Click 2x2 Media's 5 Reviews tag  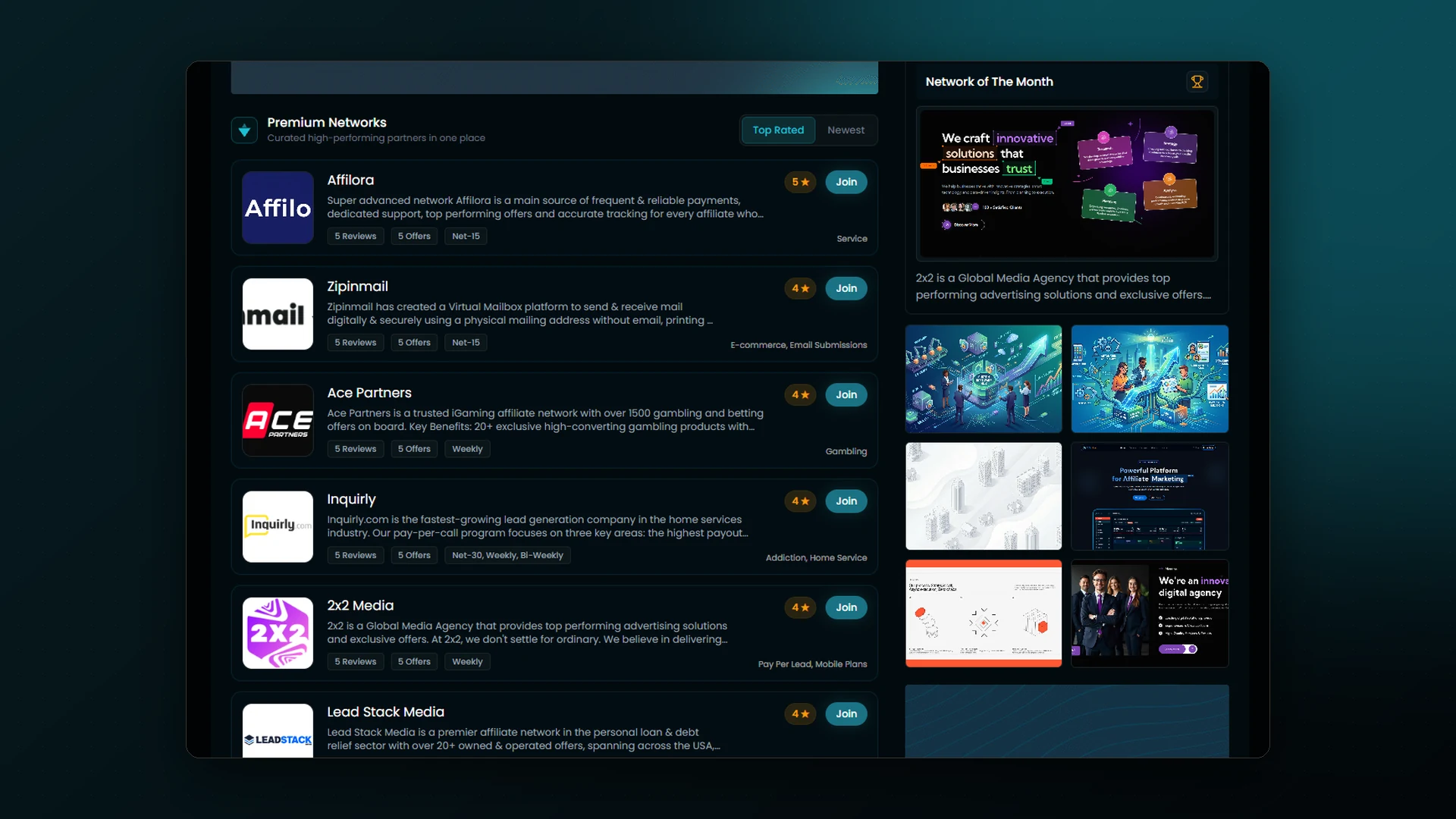[355, 662]
